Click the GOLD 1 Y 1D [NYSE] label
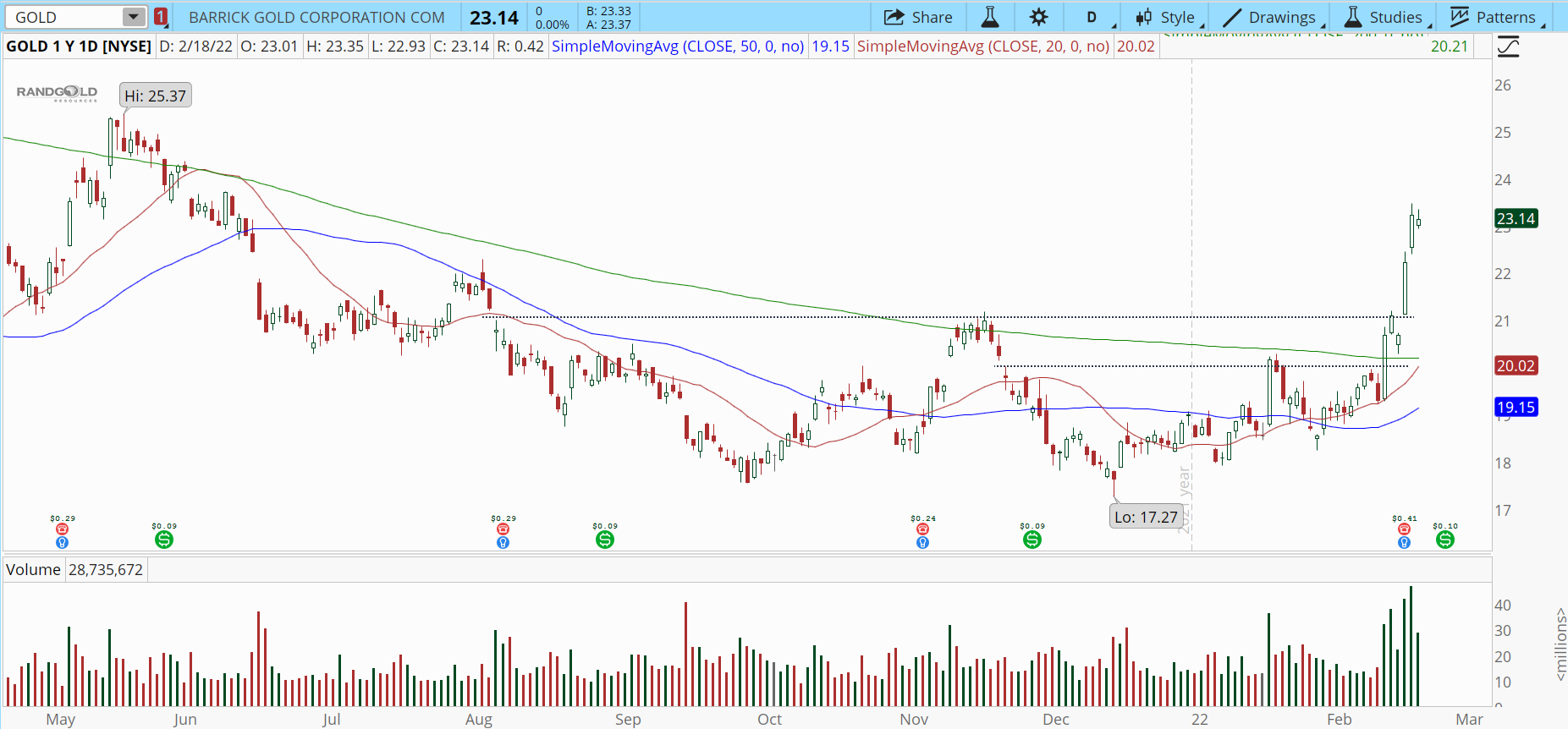Viewport: 1568px width, 729px height. tap(79, 47)
